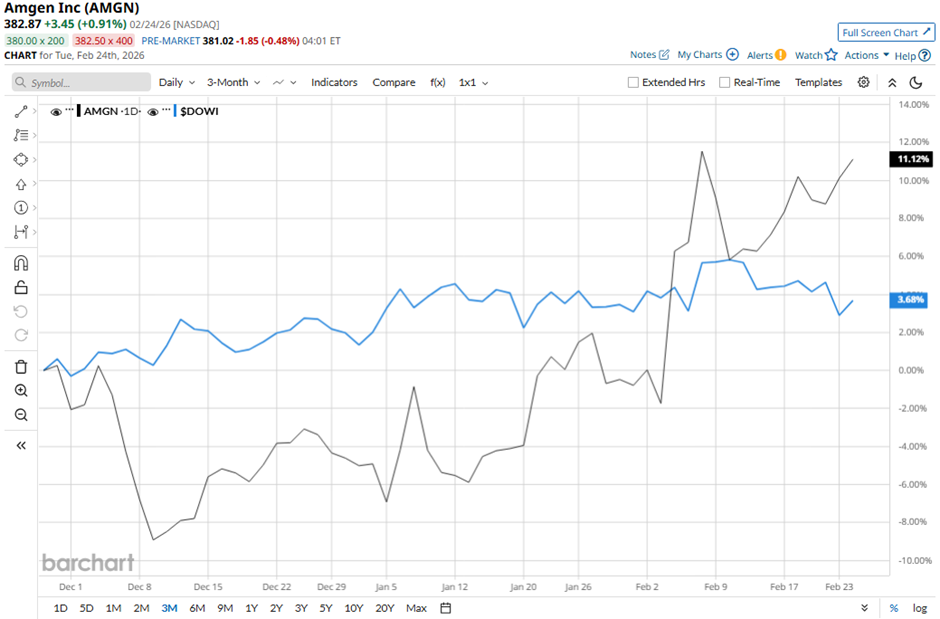Open the f(x) expressions menu
Screen dimensions: 940x619
click(x=438, y=83)
